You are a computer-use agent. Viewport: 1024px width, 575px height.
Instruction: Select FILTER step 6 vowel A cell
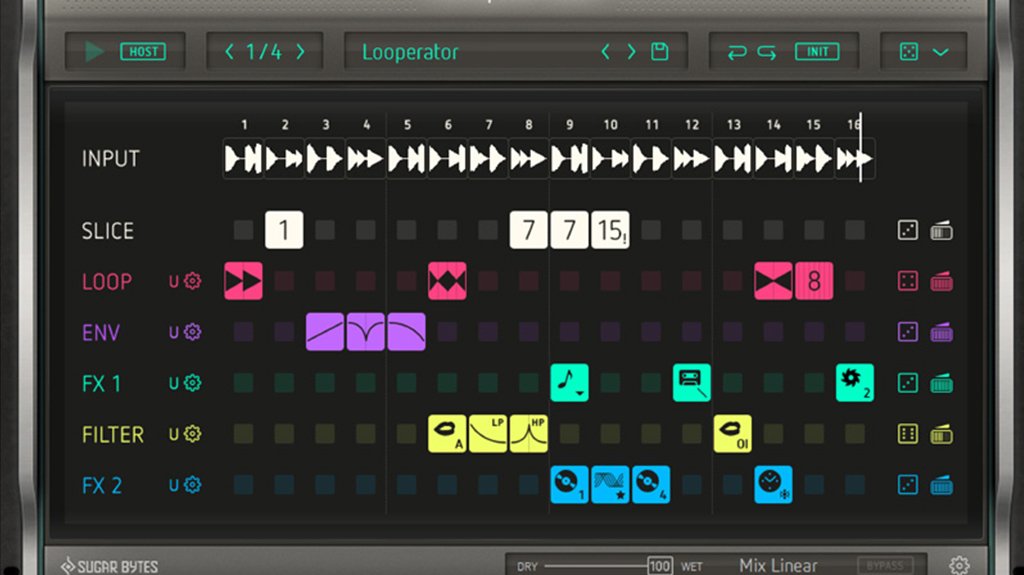tap(447, 434)
